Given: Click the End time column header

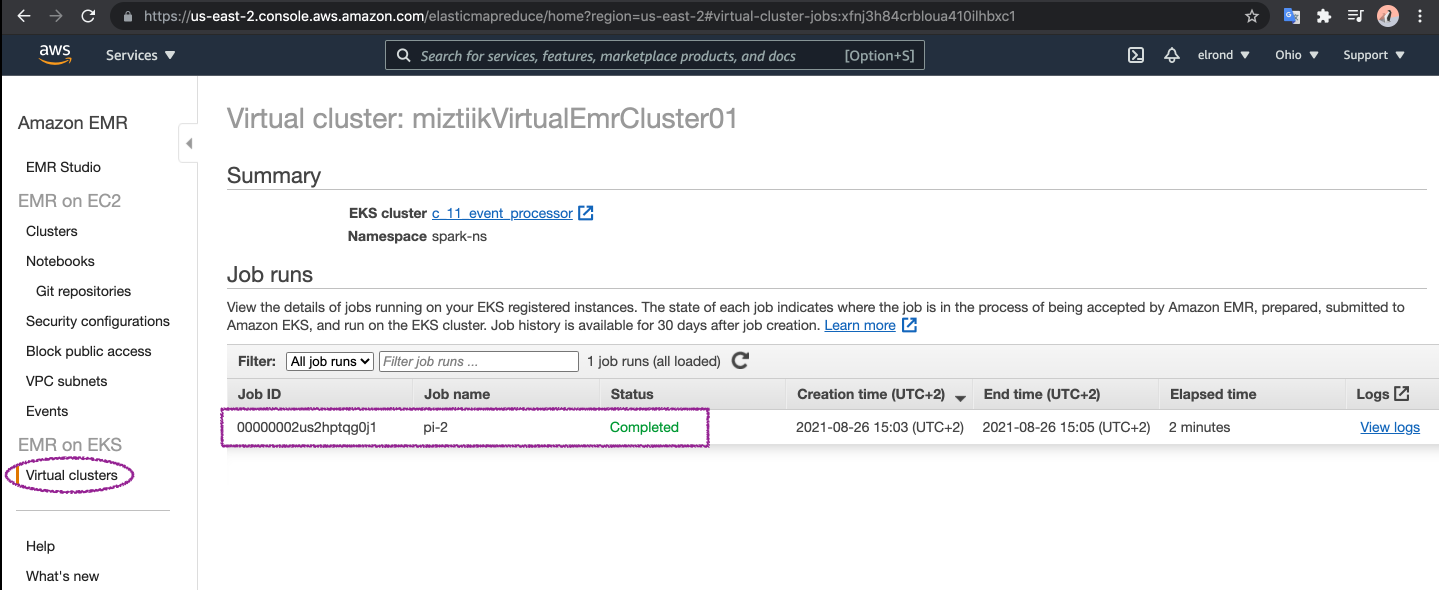Looking at the screenshot, I should (x=1042, y=394).
